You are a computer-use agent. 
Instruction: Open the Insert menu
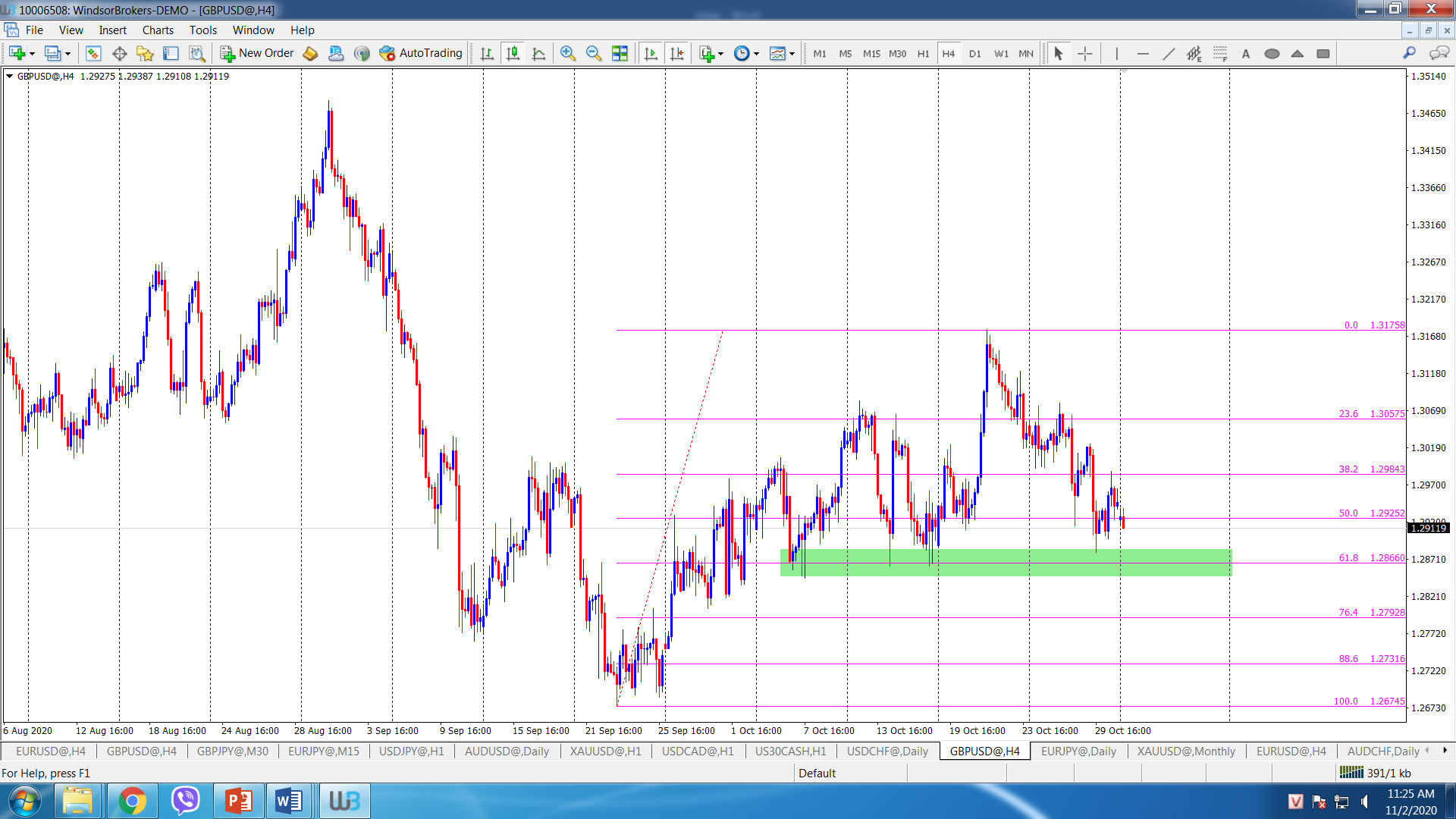point(113,30)
